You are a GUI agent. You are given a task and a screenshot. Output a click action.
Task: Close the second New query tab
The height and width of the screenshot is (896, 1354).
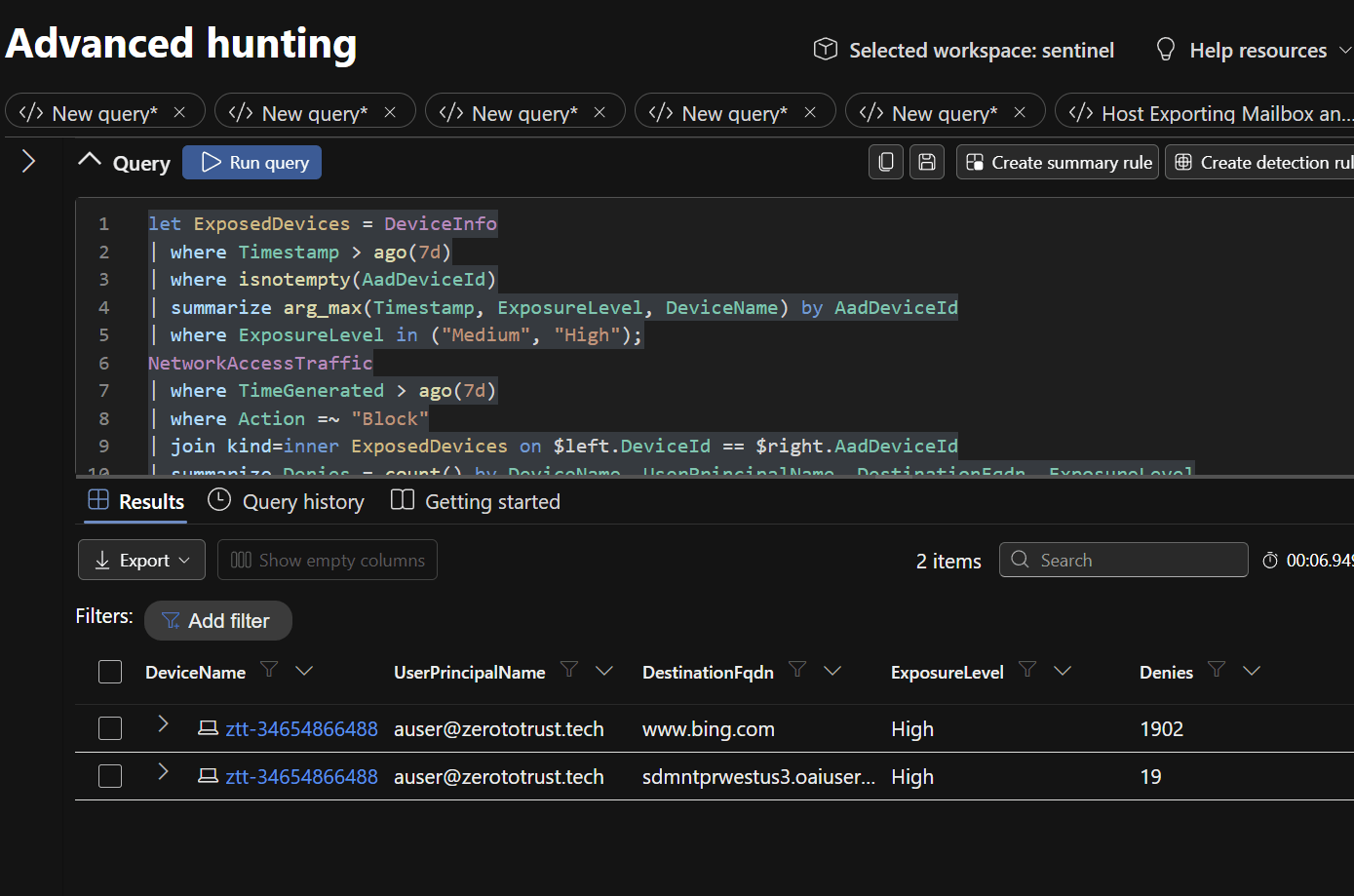390,112
